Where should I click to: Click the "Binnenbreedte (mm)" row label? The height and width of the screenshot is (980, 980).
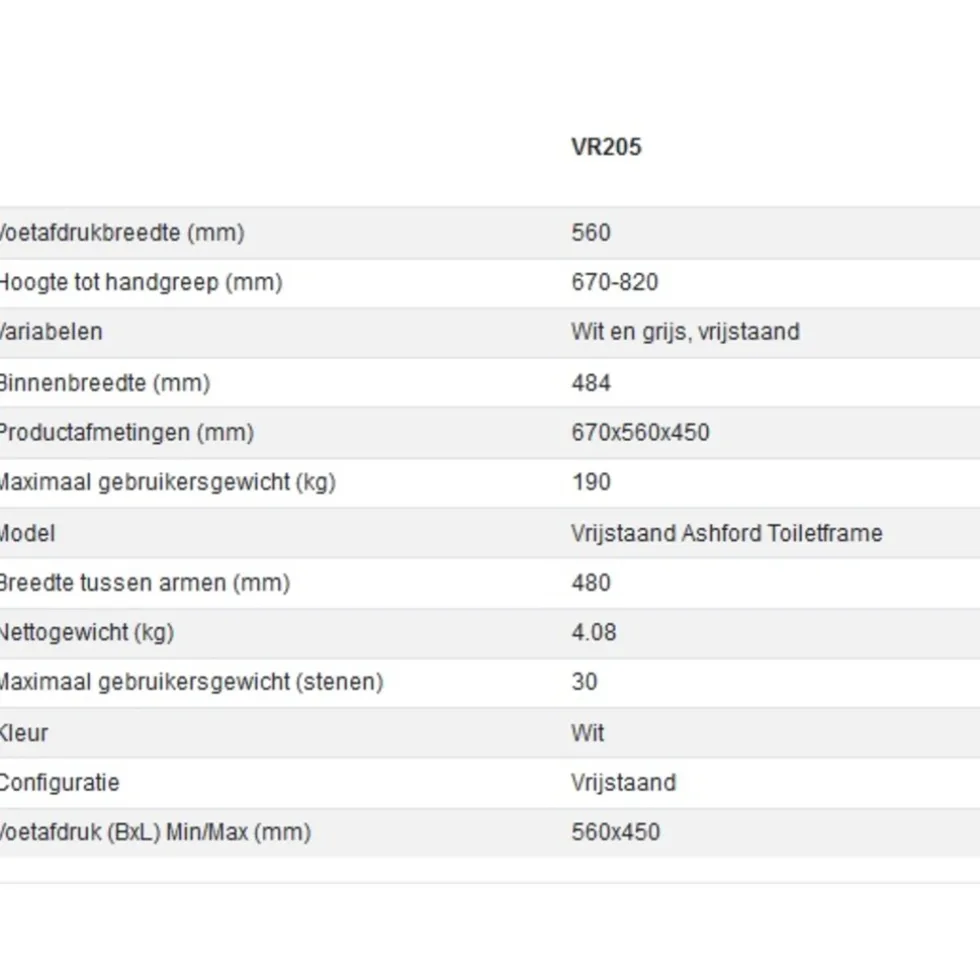pyautogui.click(x=103, y=383)
